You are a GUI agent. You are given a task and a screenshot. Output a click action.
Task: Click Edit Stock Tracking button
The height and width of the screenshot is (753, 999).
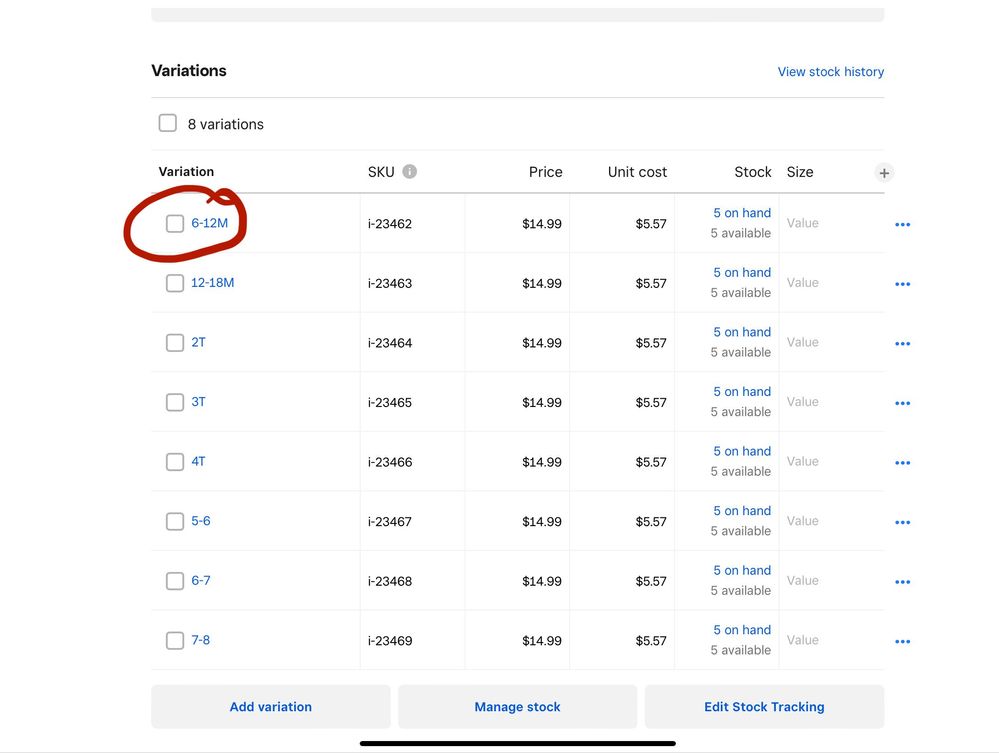click(x=764, y=707)
